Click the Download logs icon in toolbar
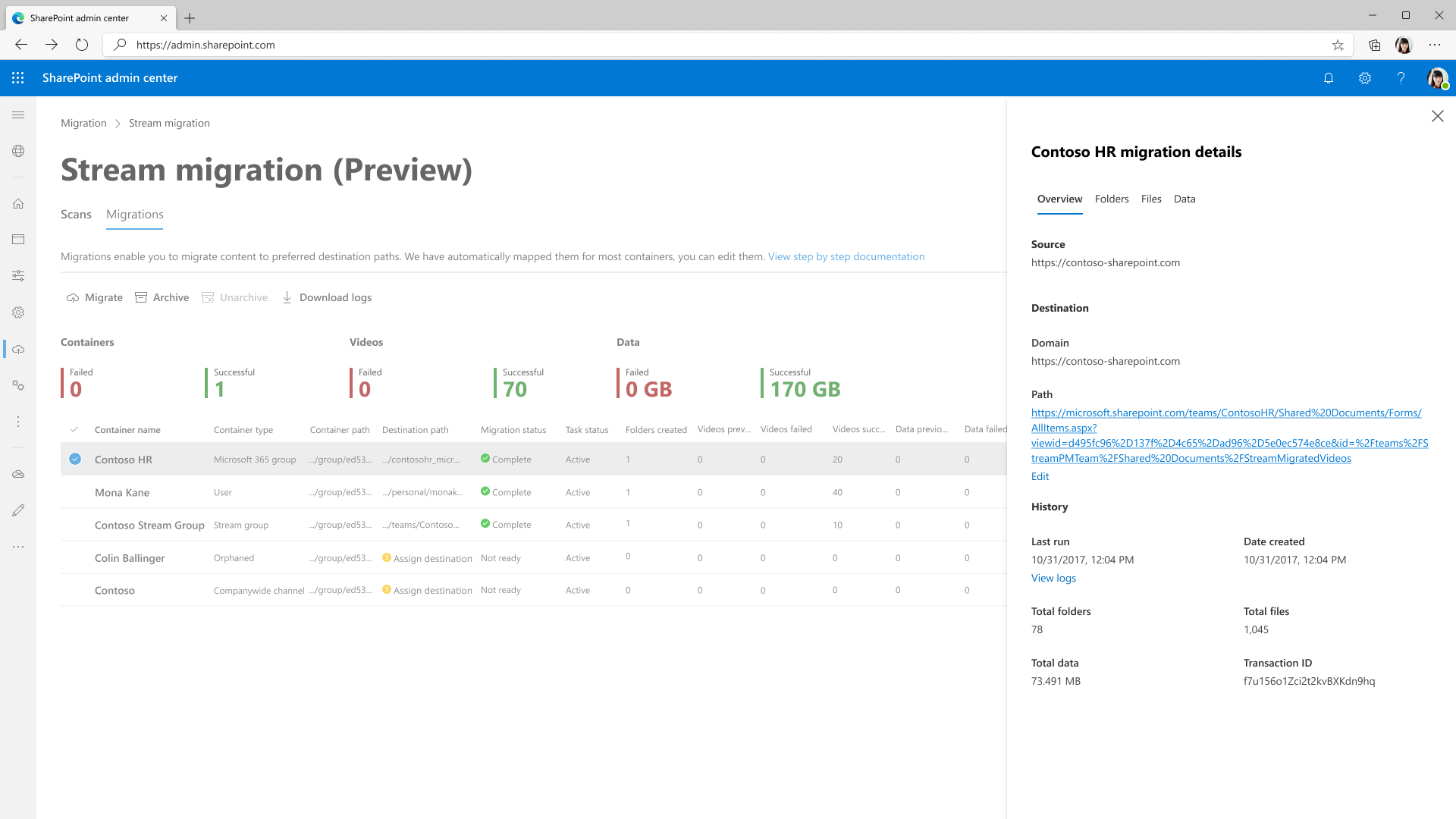The image size is (1456, 819). pyautogui.click(x=288, y=298)
